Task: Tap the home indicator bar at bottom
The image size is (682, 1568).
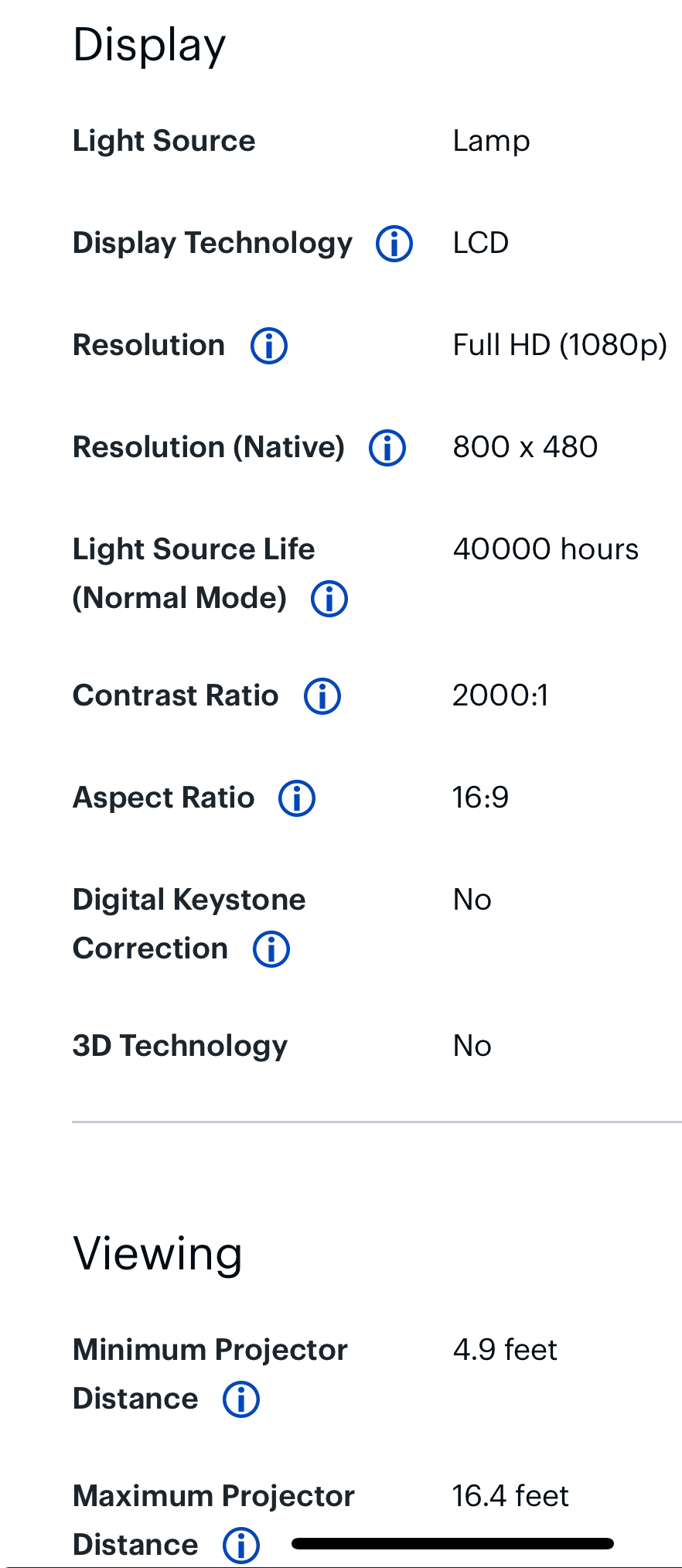Action: point(453,1544)
